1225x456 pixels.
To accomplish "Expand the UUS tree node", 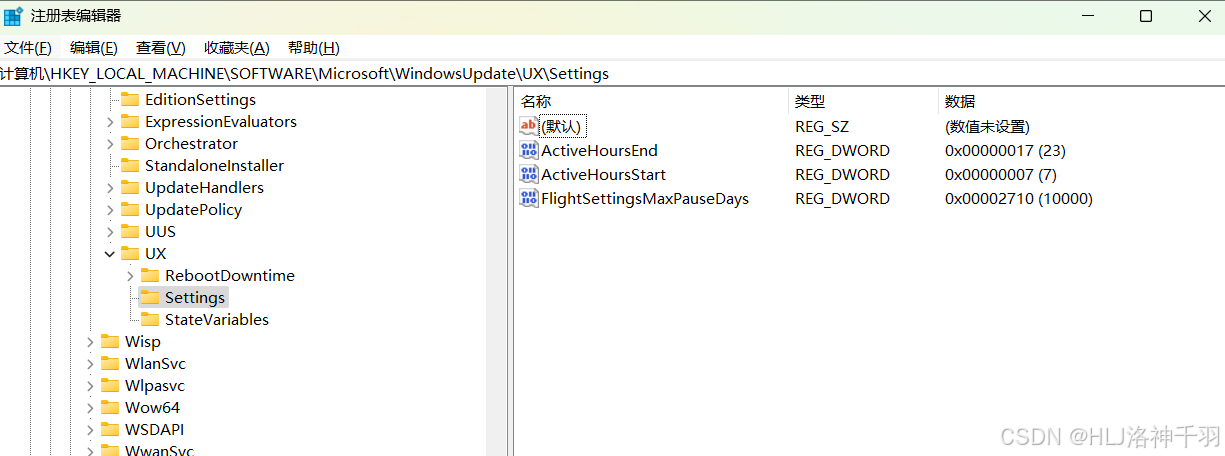I will pyautogui.click(x=110, y=232).
